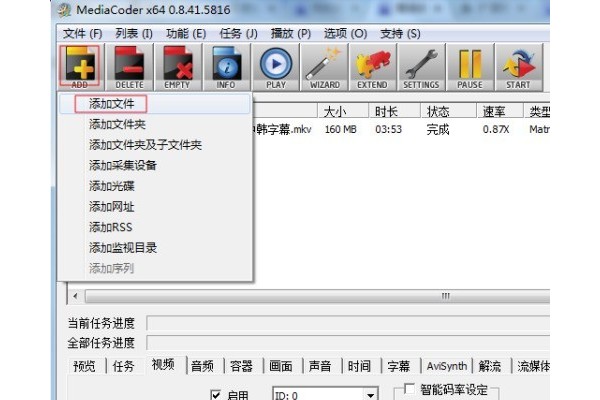Choose 添加光碟 menu entry
This screenshot has width=600, height=400.
pyautogui.click(x=155, y=186)
